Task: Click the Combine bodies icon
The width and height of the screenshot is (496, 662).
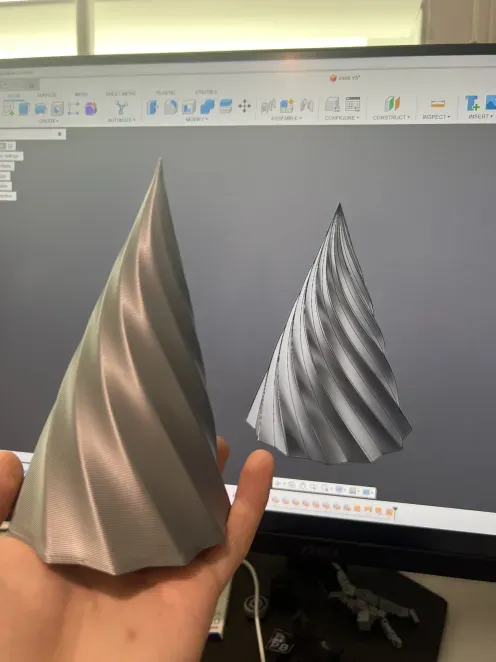Action: coord(207,106)
